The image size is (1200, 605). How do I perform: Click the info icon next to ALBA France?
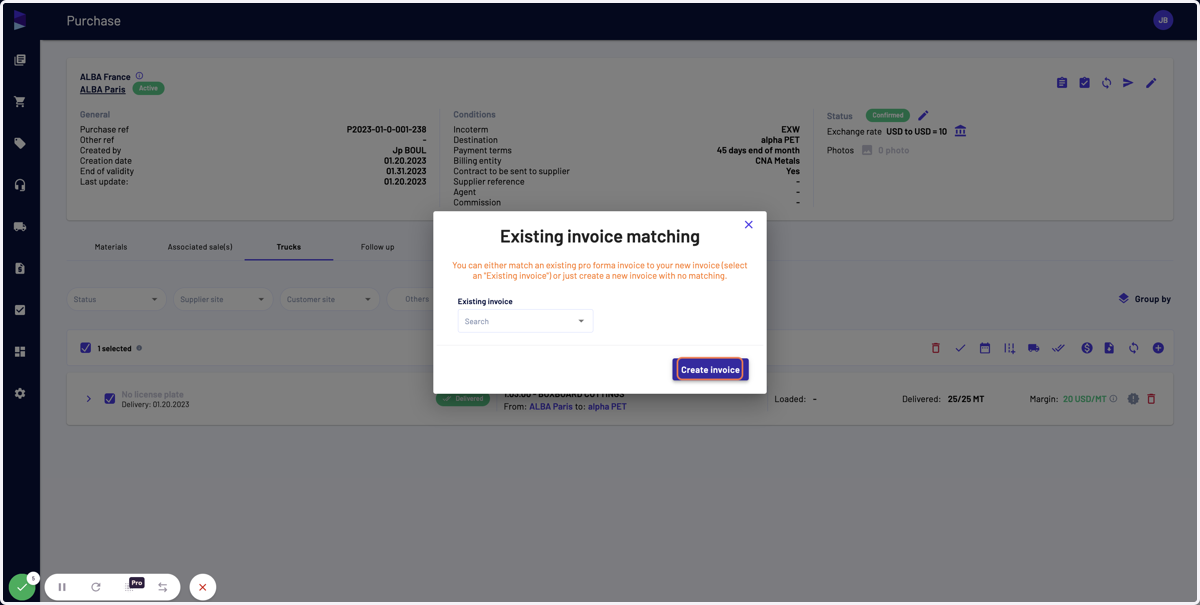tap(139, 76)
